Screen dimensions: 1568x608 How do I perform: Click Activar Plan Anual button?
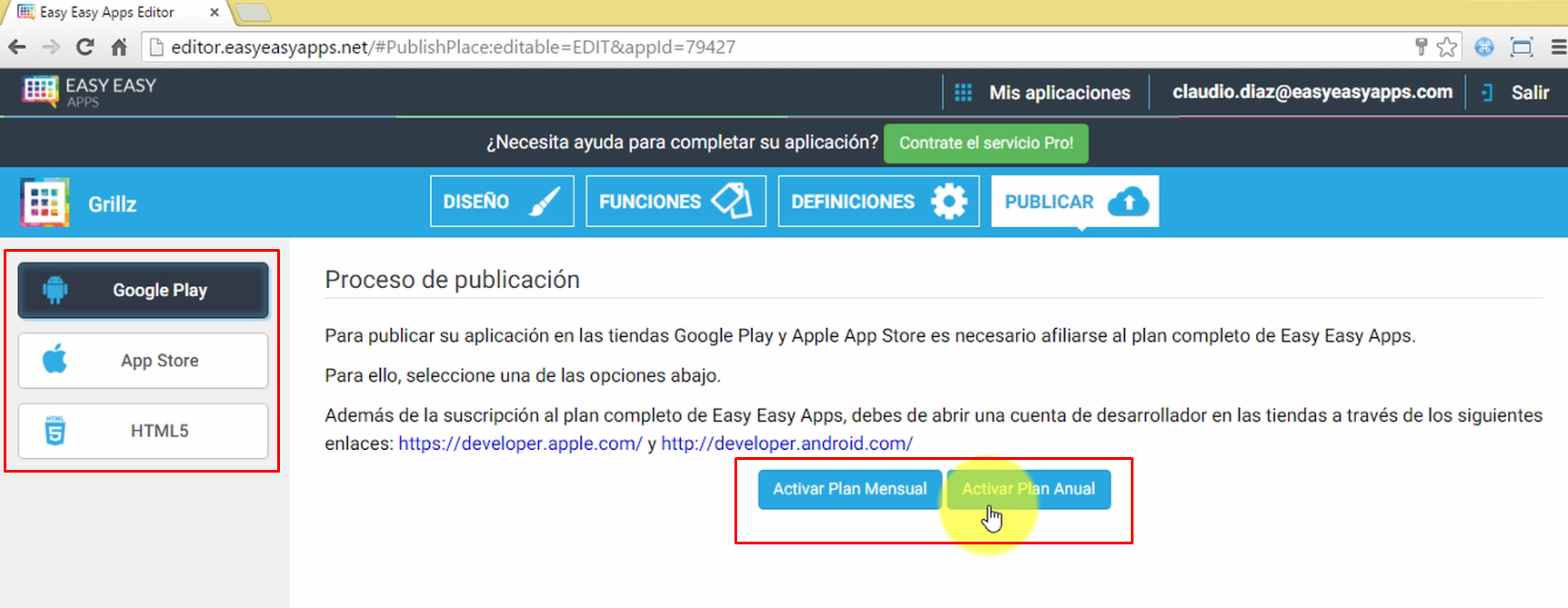pyautogui.click(x=1028, y=489)
